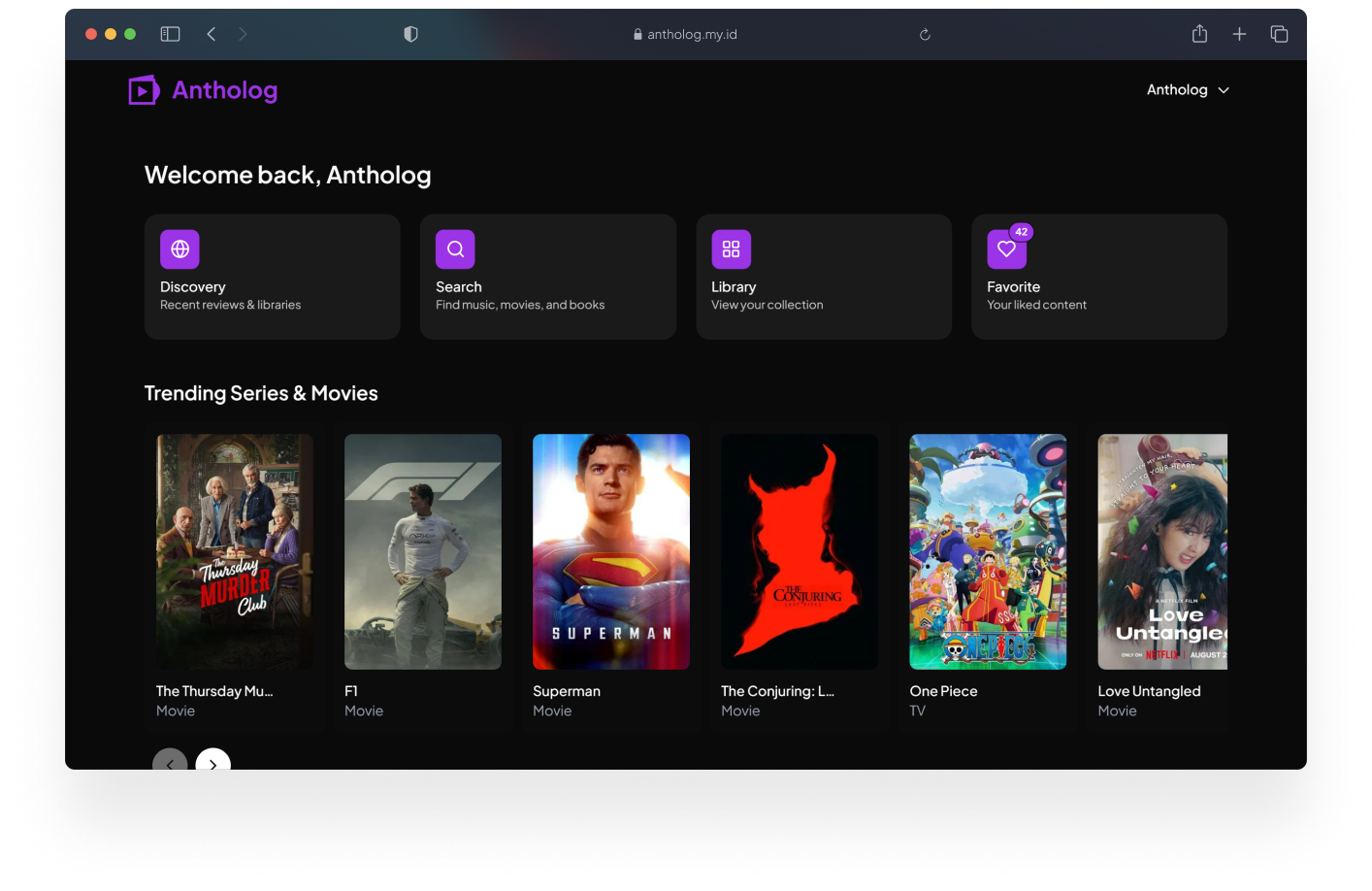
Task: Reload the page
Action: click(x=925, y=34)
